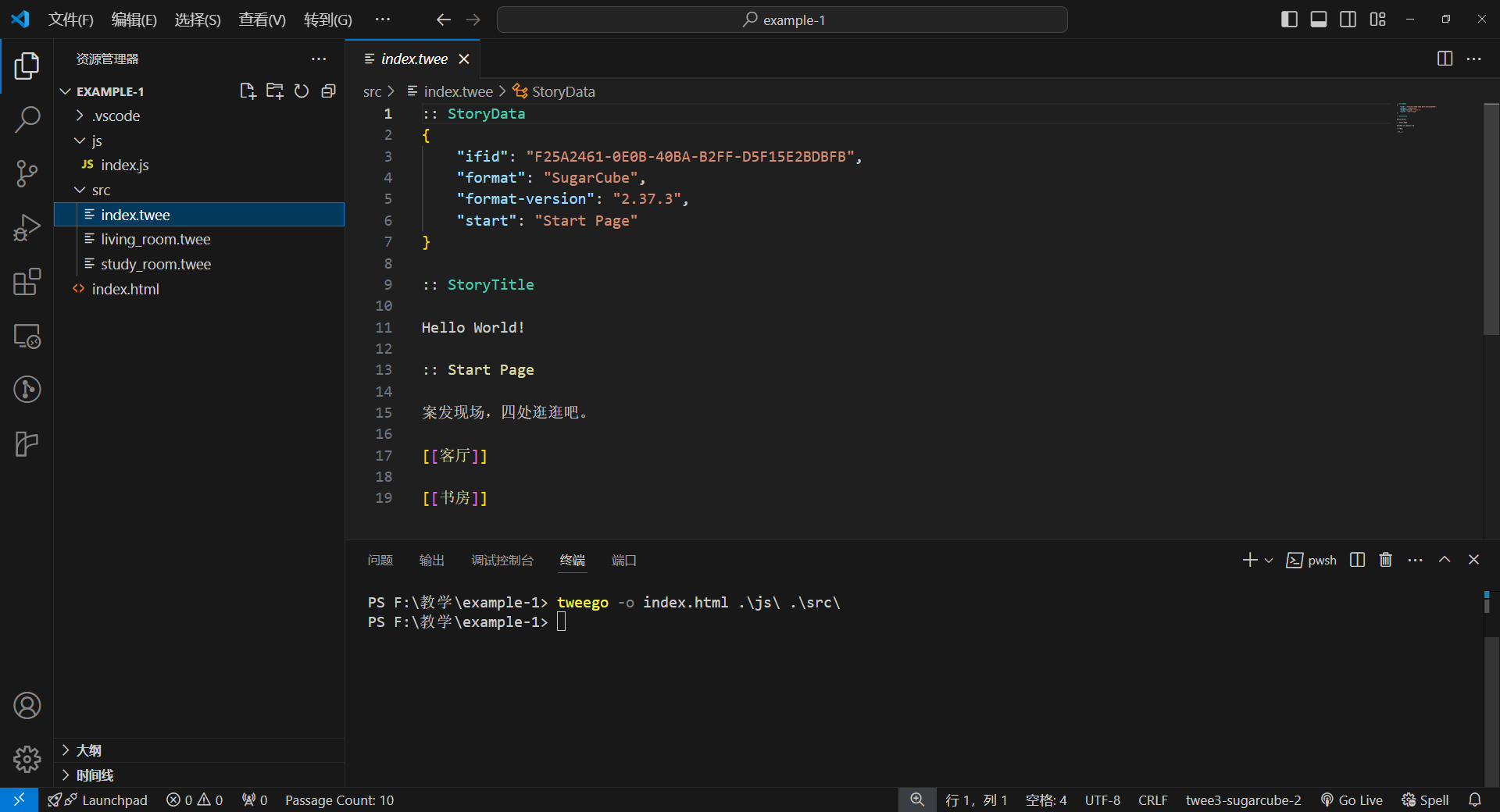Screen dimensions: 1500x812
Task: Go back in navigation history
Action: coord(443,20)
